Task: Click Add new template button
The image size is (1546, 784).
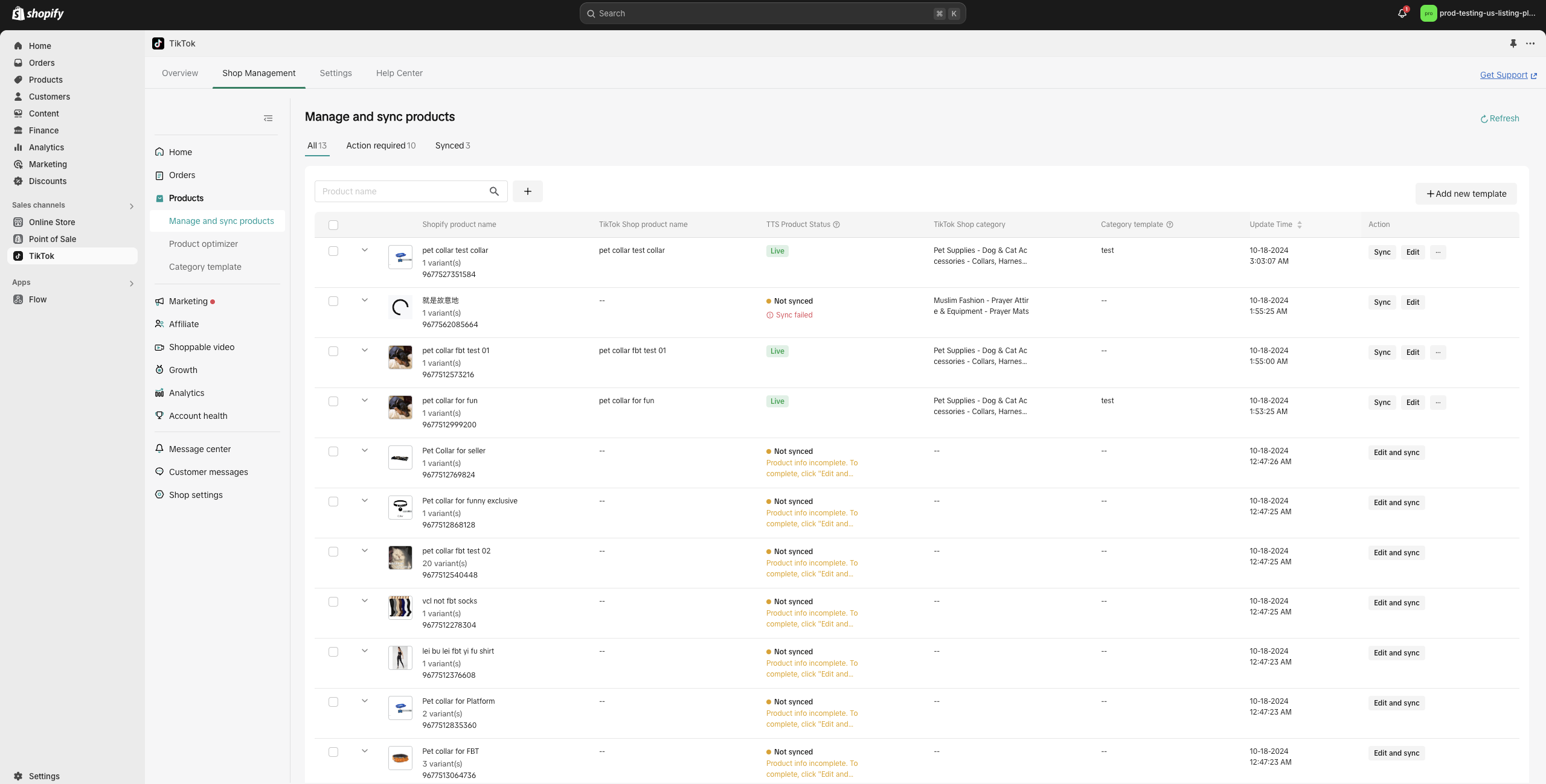Action: tap(1466, 194)
